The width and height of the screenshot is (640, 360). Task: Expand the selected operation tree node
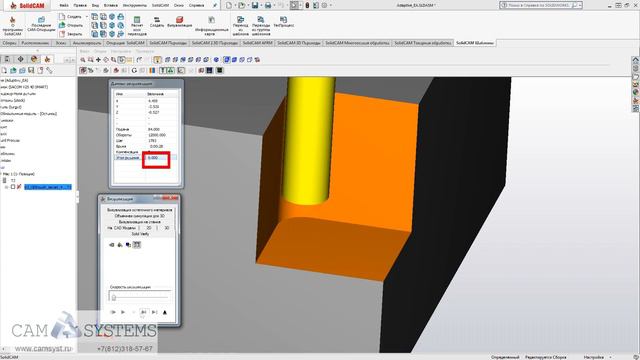6,187
